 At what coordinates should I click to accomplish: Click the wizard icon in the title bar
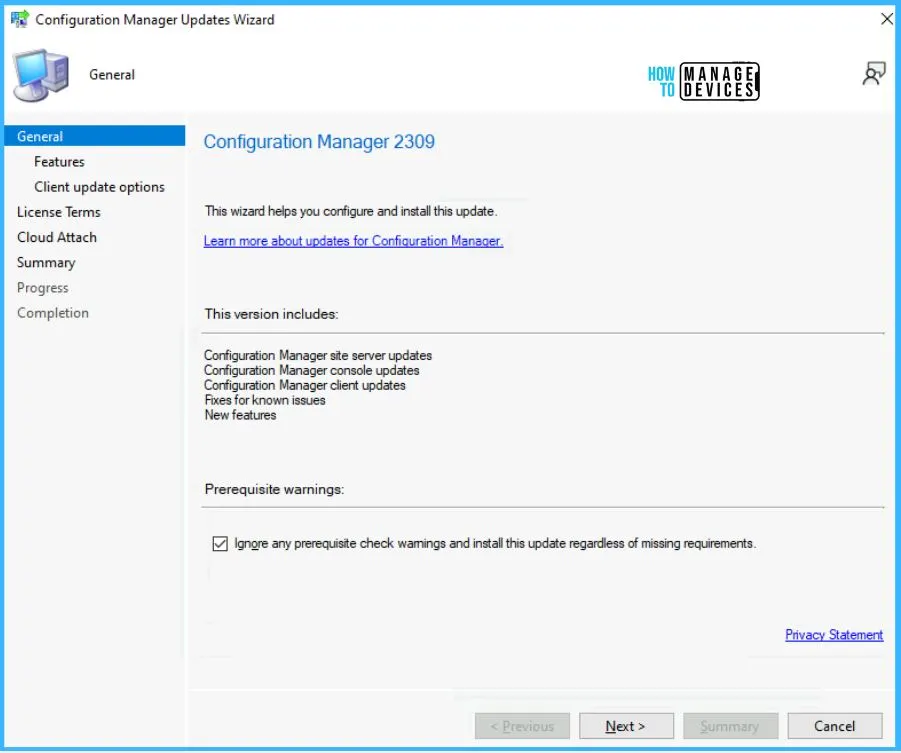tap(19, 19)
